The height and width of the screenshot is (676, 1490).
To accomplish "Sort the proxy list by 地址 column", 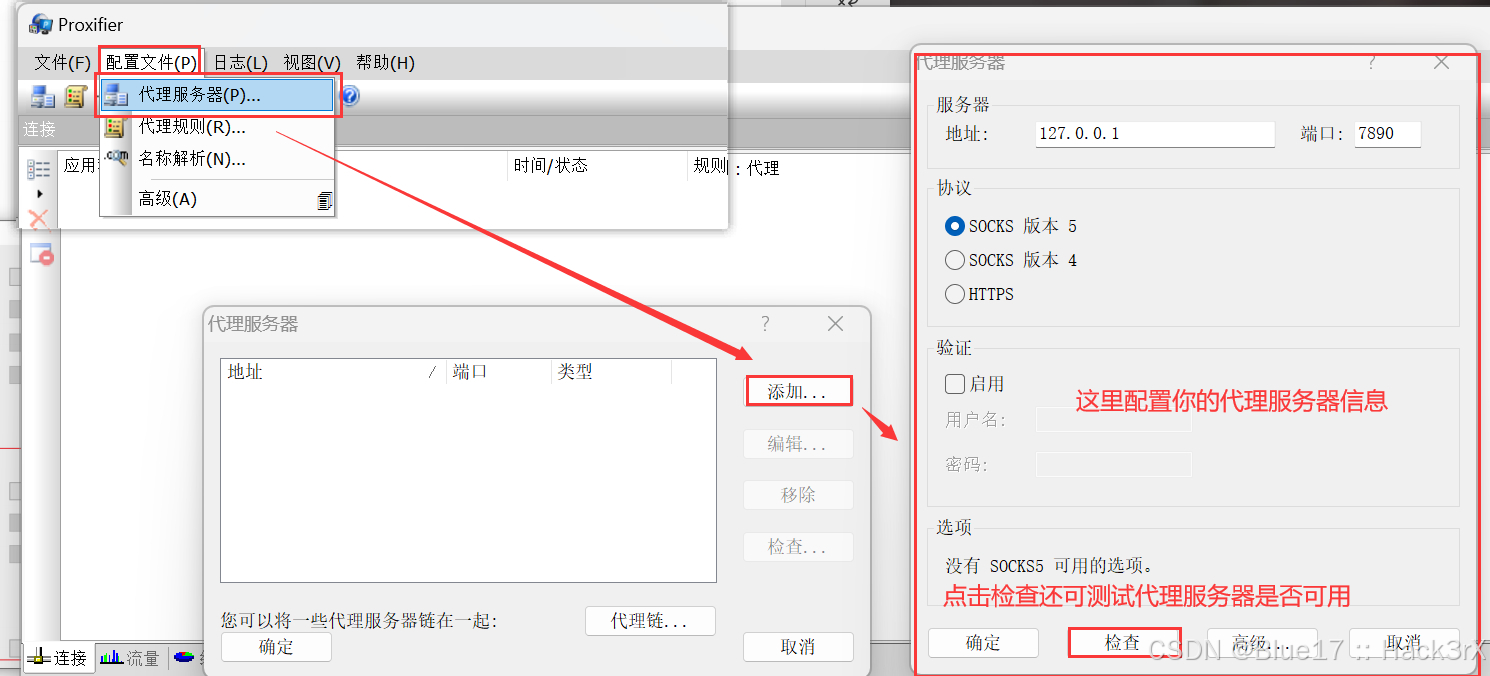I will click(333, 372).
